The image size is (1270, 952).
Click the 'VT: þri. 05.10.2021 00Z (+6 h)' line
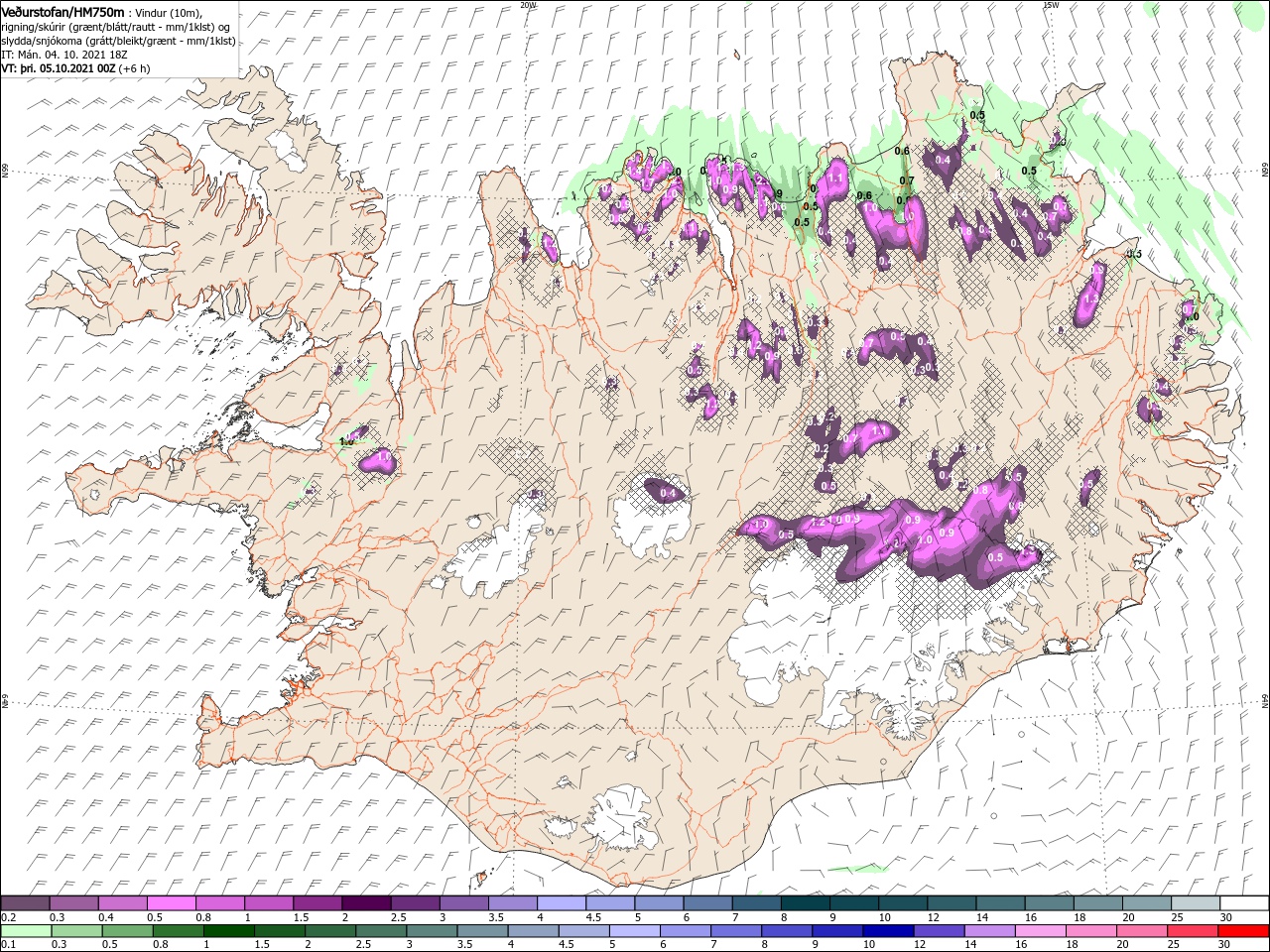click(75, 68)
